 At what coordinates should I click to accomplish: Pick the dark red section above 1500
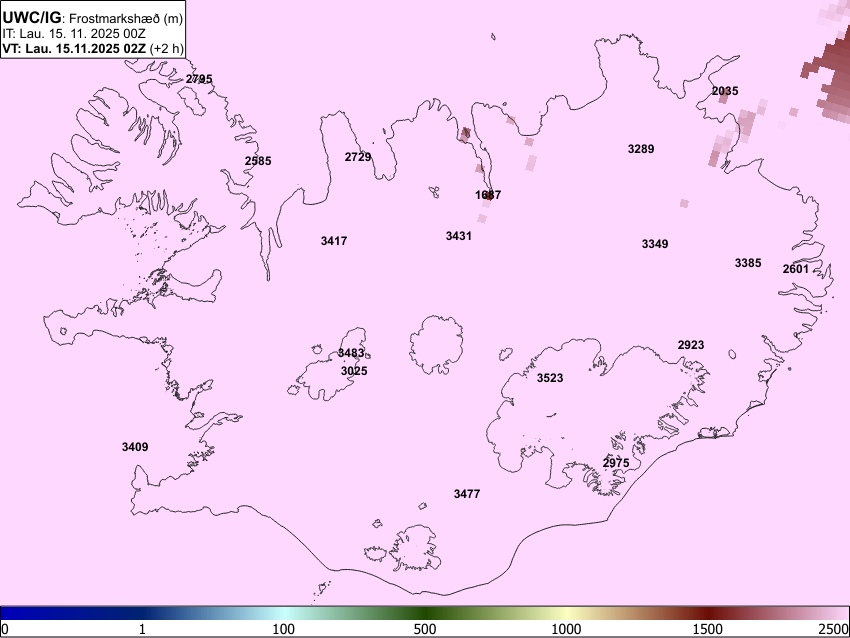coord(709,614)
